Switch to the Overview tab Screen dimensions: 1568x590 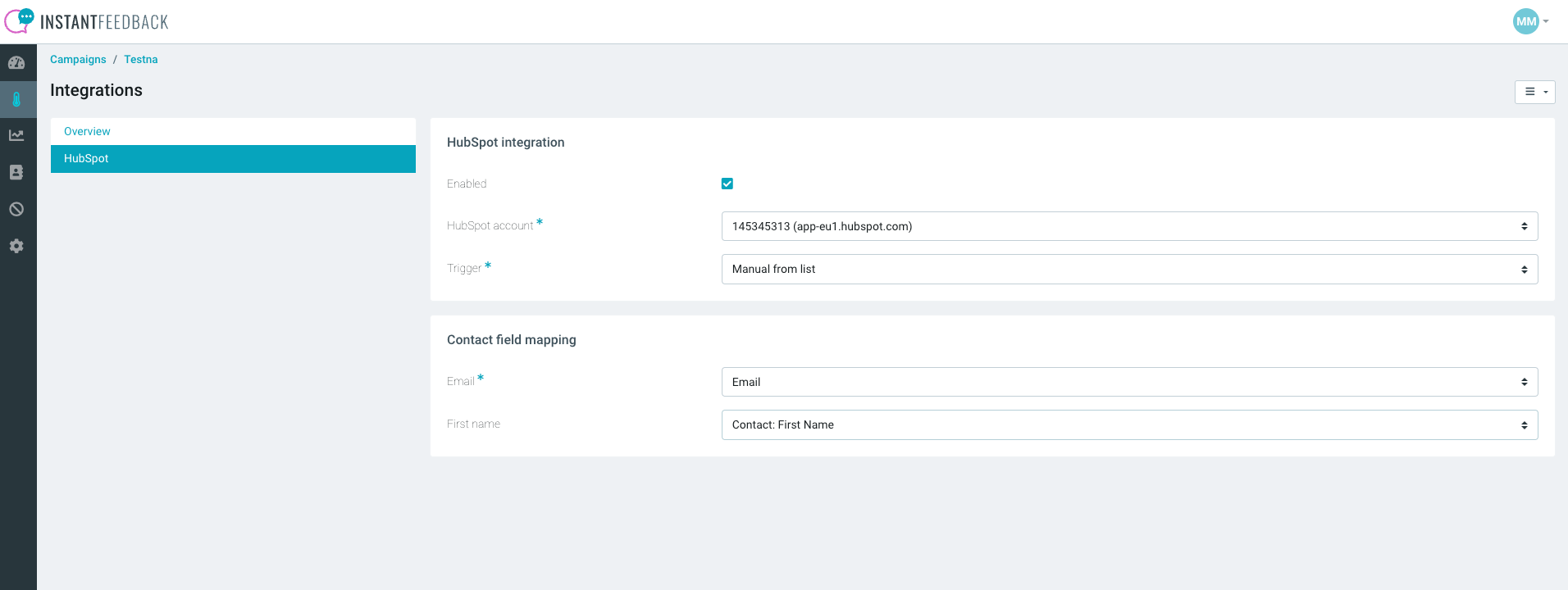(x=233, y=131)
